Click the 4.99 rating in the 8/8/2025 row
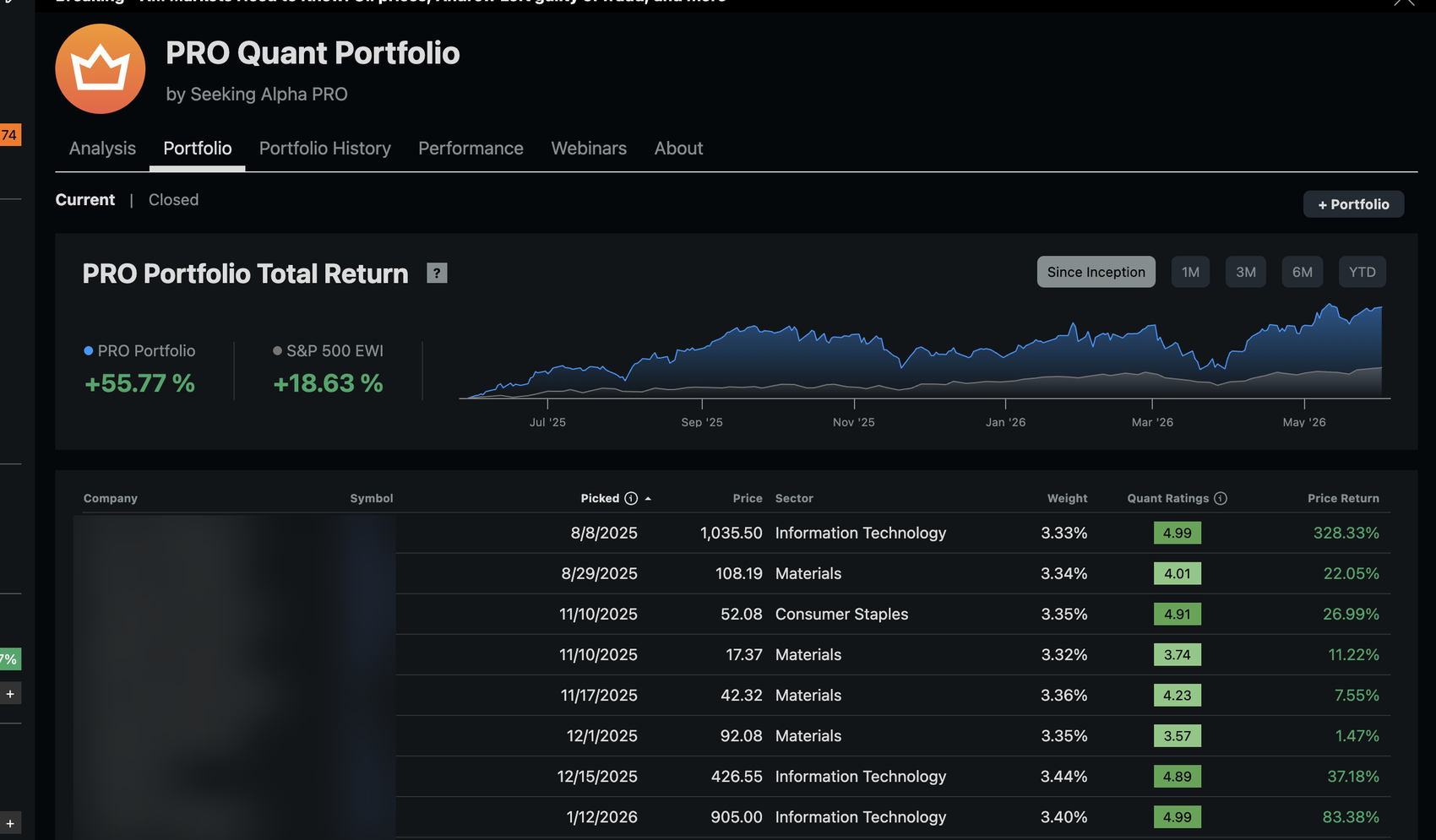Image resolution: width=1436 pixels, height=840 pixels. tap(1178, 533)
